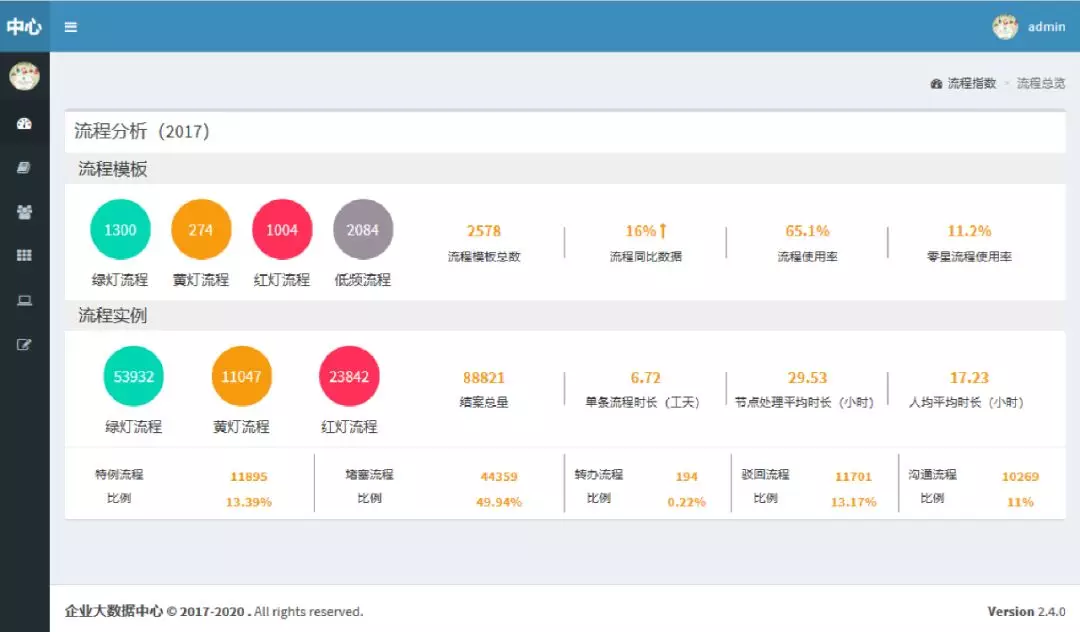This screenshot has height=632, width=1080.
Task: Select the orange 274 黄灯流程 circle
Action: [x=201, y=230]
